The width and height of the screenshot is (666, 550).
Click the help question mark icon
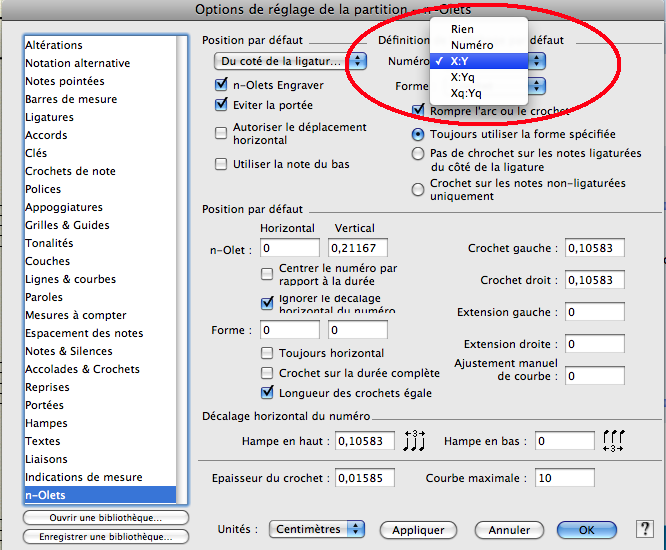click(x=644, y=529)
